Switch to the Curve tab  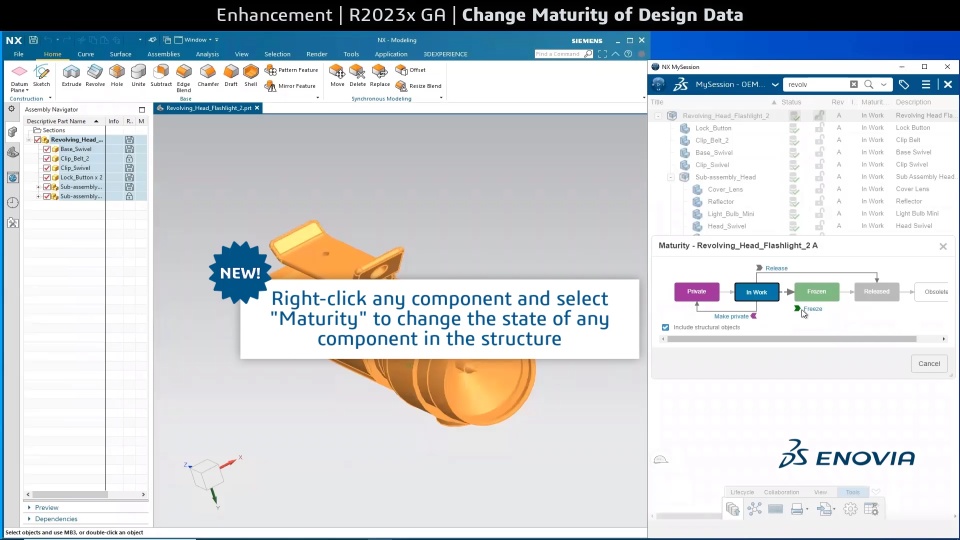pos(86,54)
